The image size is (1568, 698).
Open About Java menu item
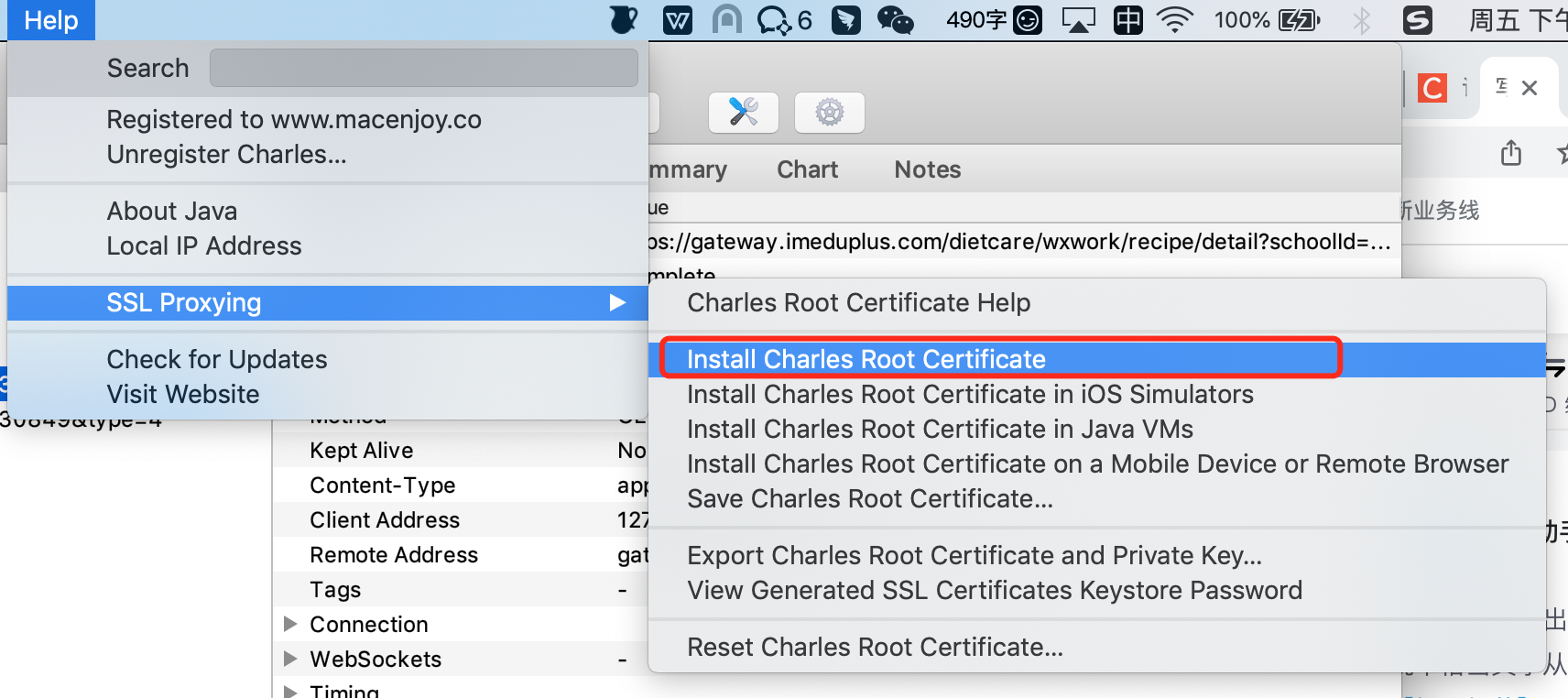click(x=328, y=212)
